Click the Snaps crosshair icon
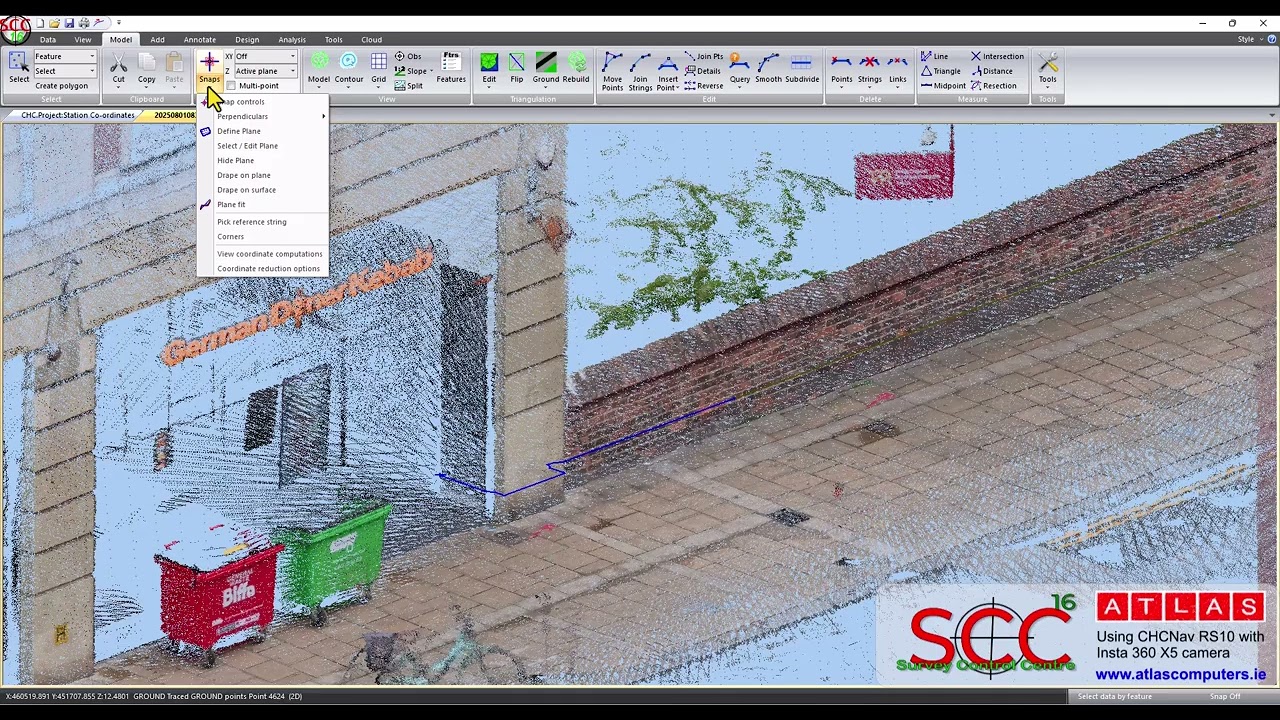The image size is (1280, 720). 209,63
